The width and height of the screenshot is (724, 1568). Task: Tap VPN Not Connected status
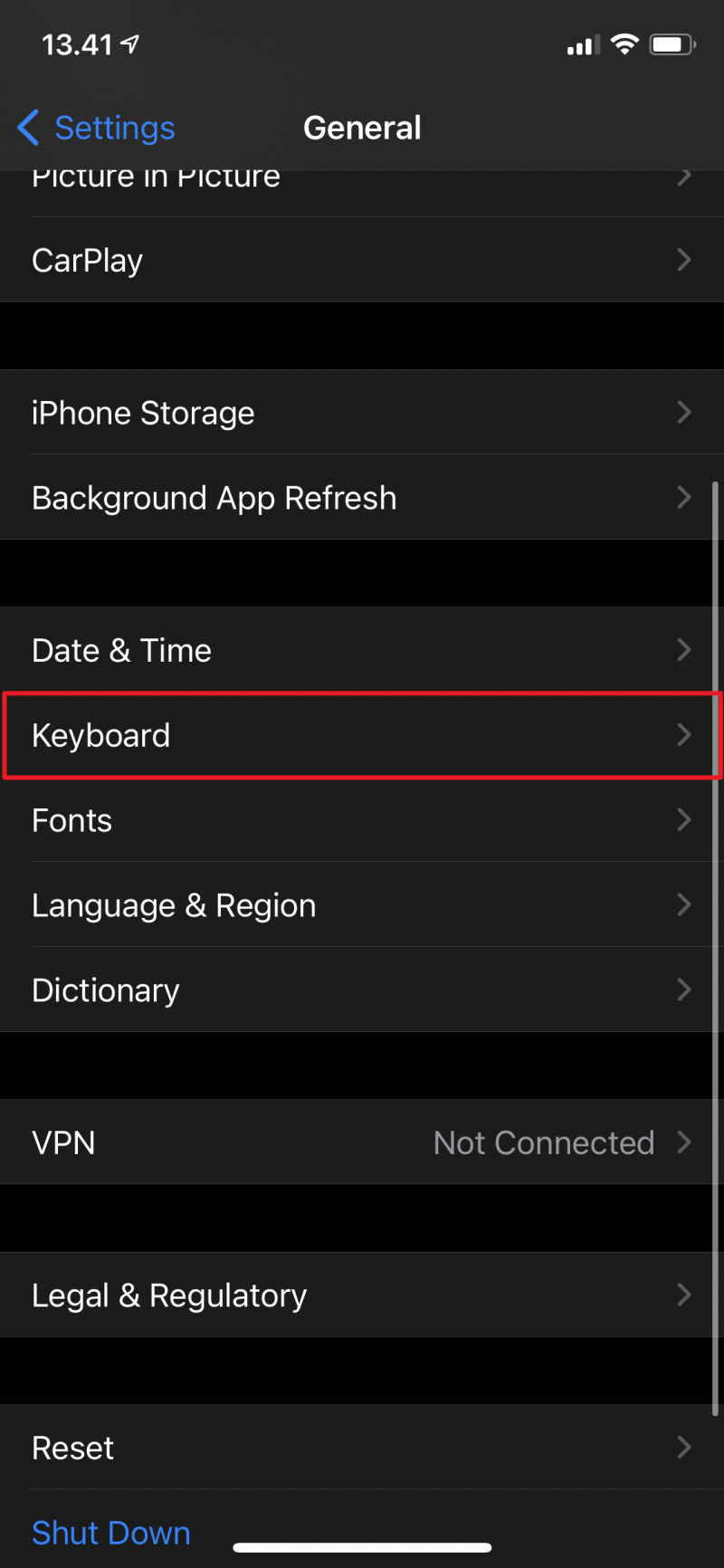click(543, 1143)
